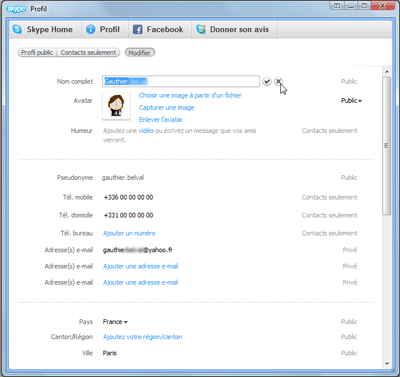Open the France country dropdown
Viewport: 400px width, 377px height.
coord(115,322)
